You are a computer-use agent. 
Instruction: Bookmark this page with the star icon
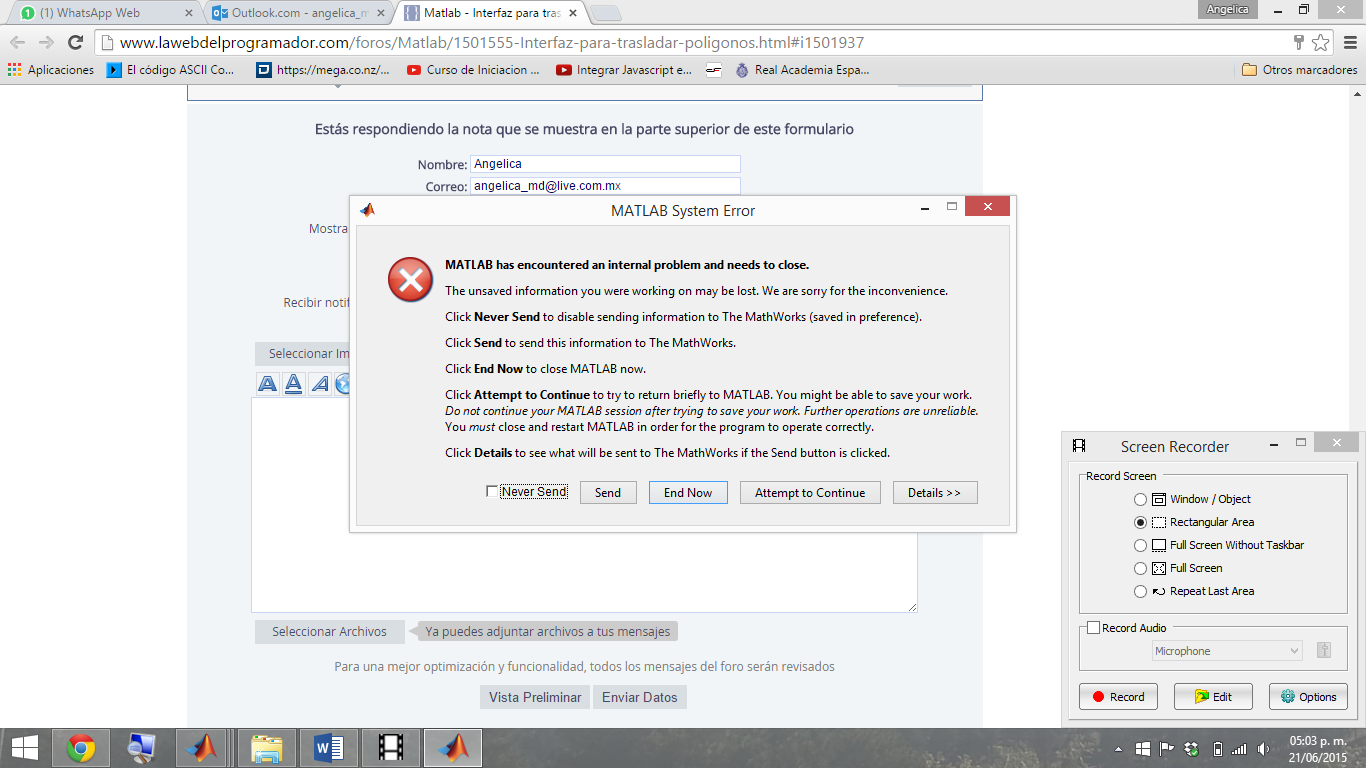[1321, 43]
